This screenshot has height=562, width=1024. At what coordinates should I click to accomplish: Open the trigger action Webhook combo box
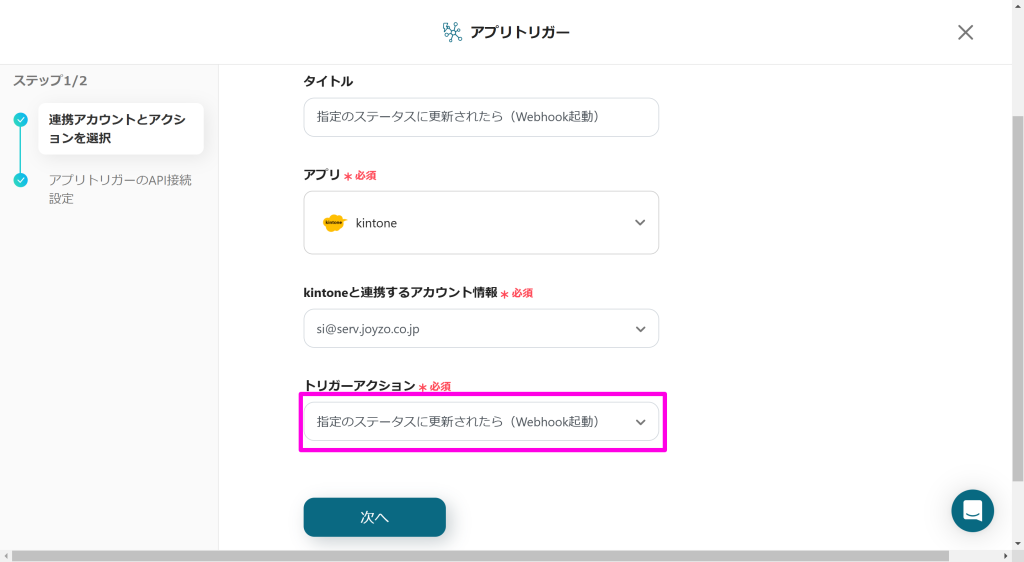pos(481,422)
